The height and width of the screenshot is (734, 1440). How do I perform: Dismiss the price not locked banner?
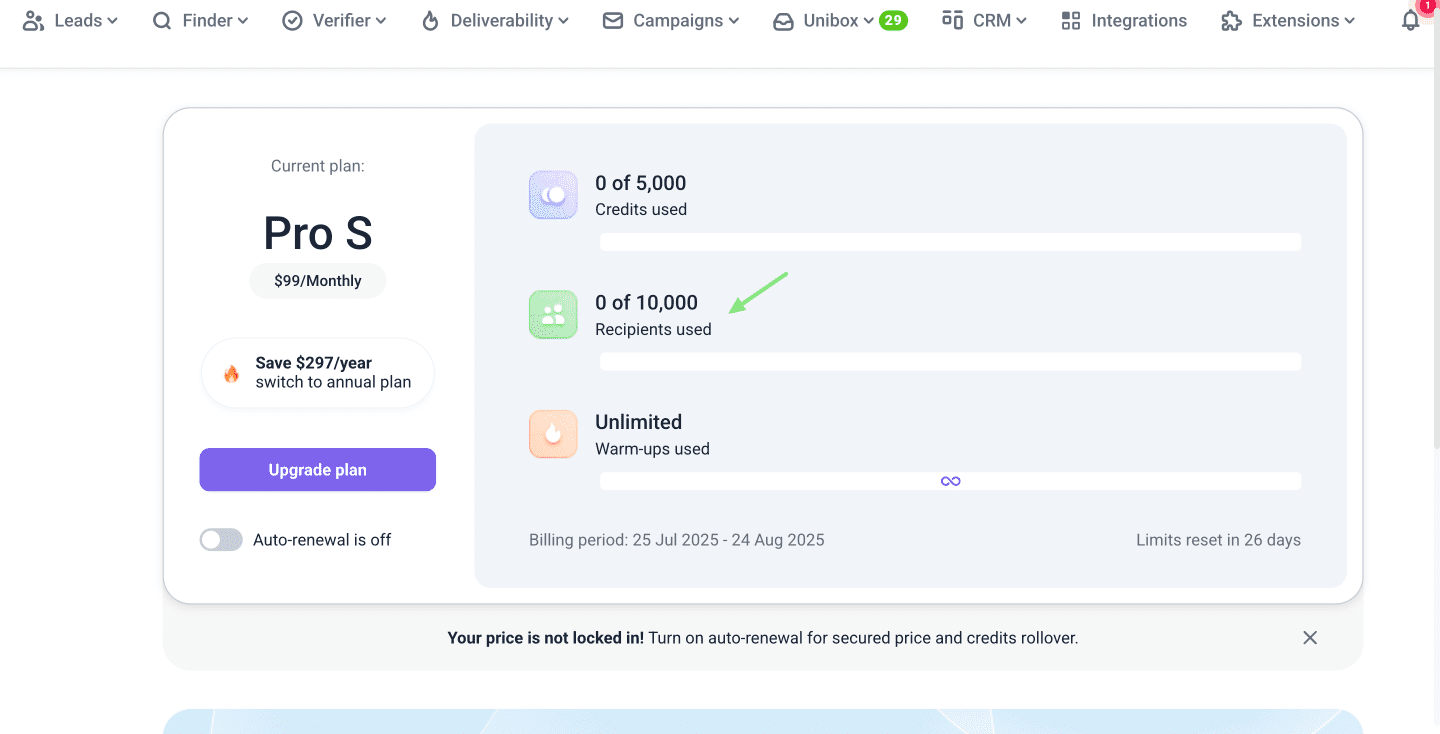click(x=1310, y=638)
